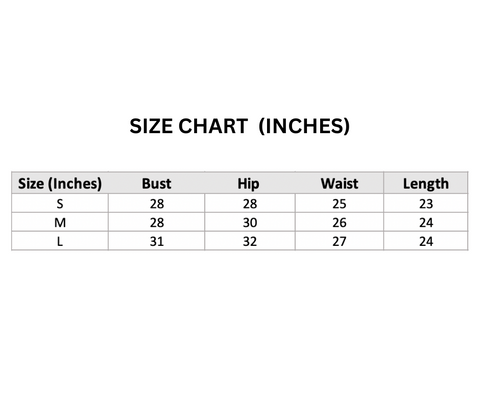Image resolution: width=480 pixels, height=402 pixels.
Task: Click the S size row label
Action: (x=60, y=203)
